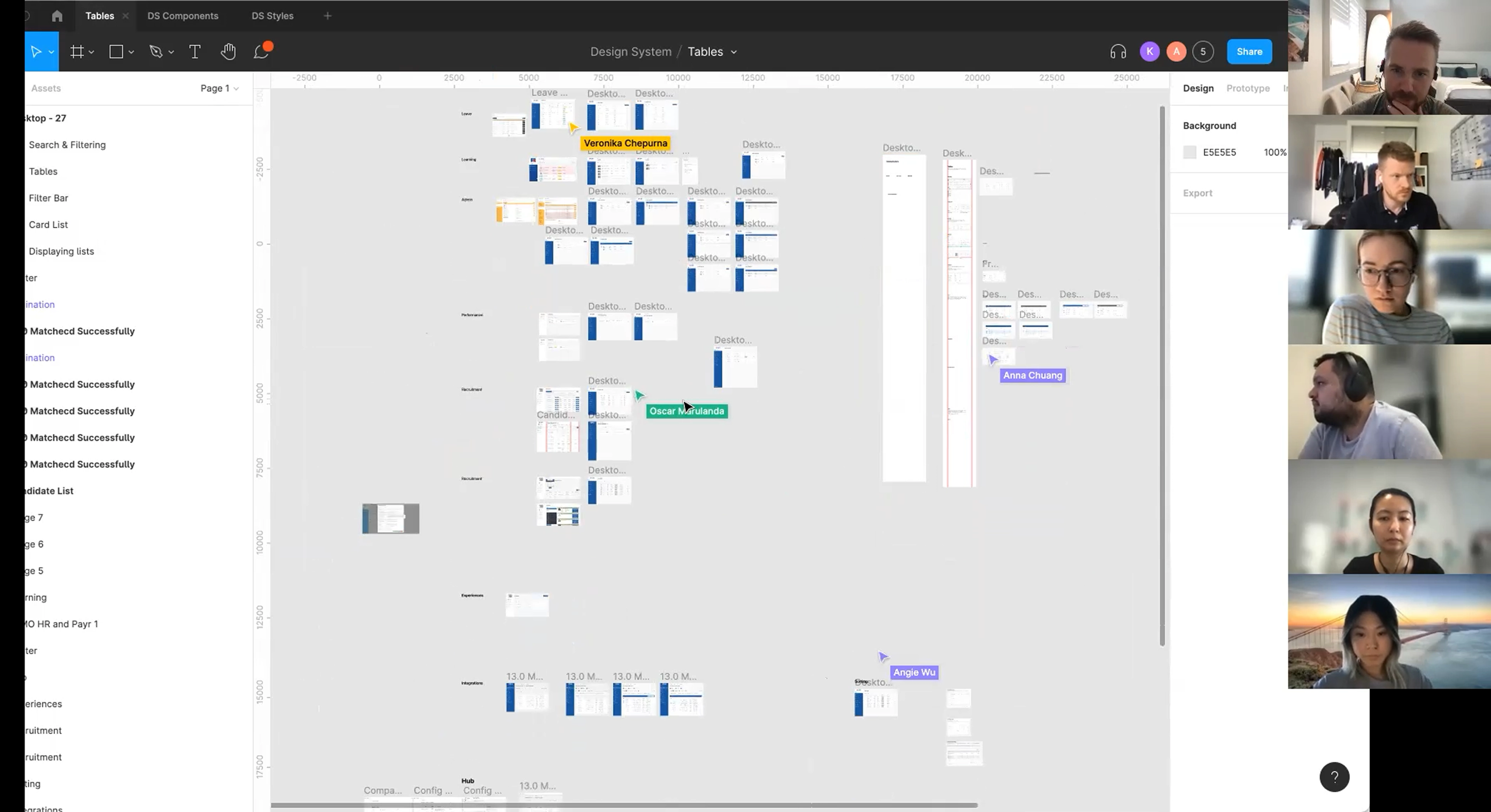Click the blue Share button
Viewport: 1491px width, 812px height.
coord(1249,52)
